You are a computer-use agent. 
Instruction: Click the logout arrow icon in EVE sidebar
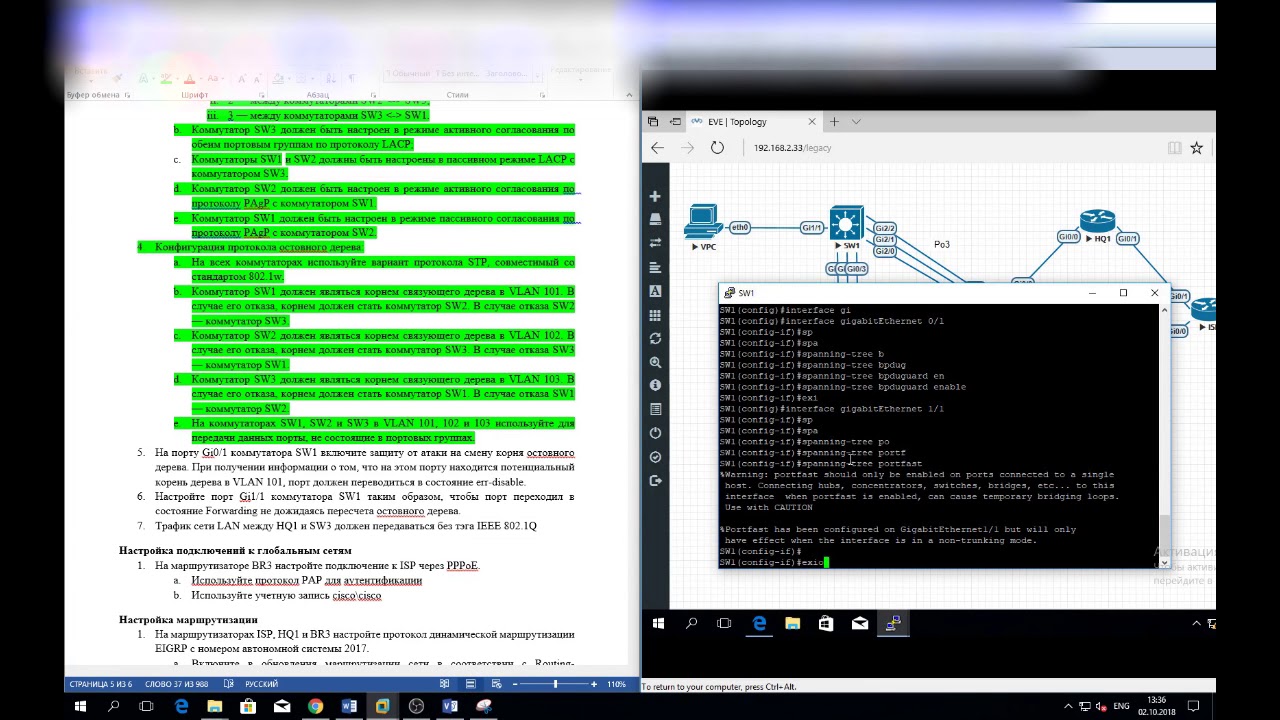click(x=655, y=480)
